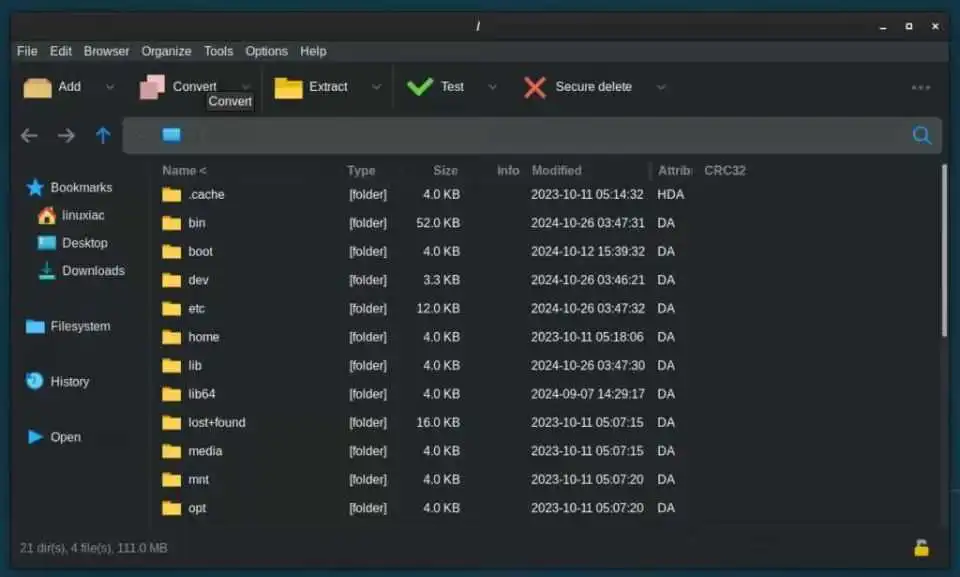
Task: Click the dev folder icon
Action: [171, 281]
